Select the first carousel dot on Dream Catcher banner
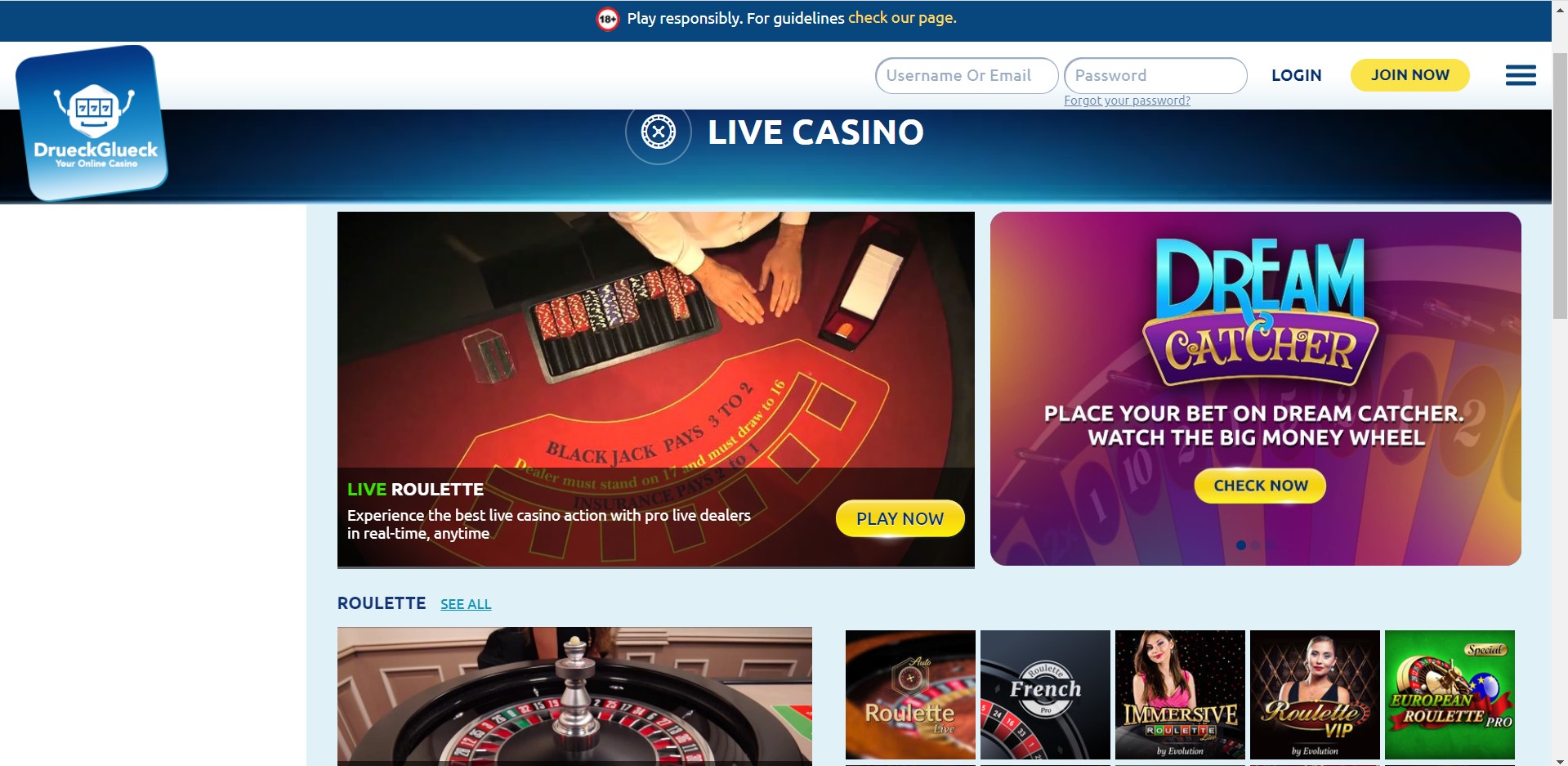This screenshot has height=766, width=1568. point(1241,545)
